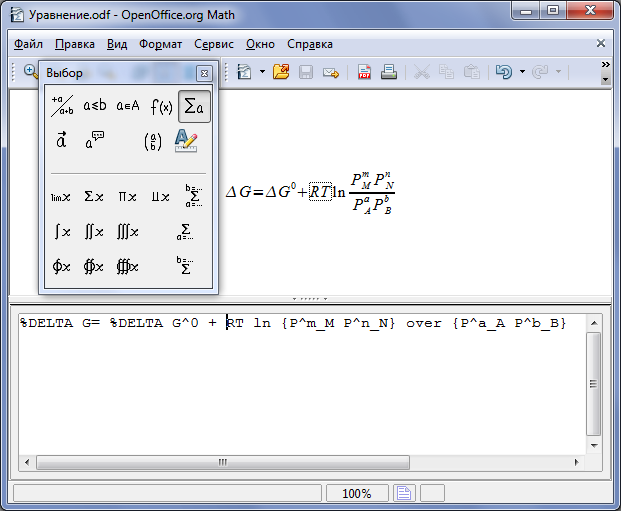Open the Сервис menu

[214, 44]
